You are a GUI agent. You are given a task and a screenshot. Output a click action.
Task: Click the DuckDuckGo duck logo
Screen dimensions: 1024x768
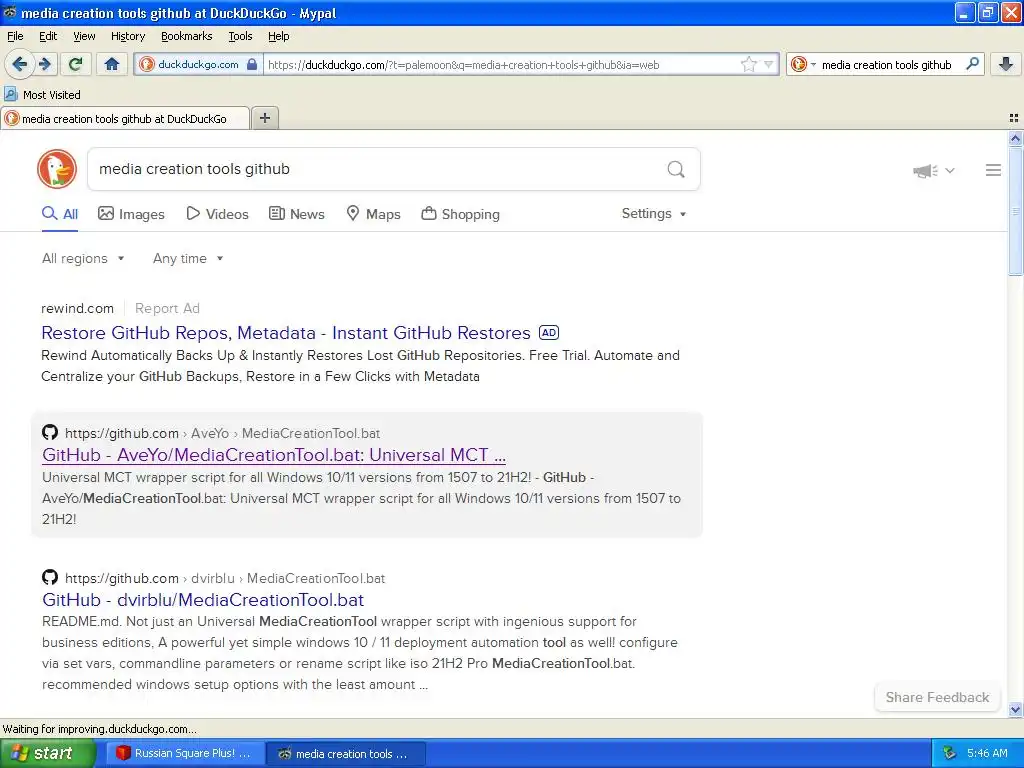pyautogui.click(x=57, y=169)
